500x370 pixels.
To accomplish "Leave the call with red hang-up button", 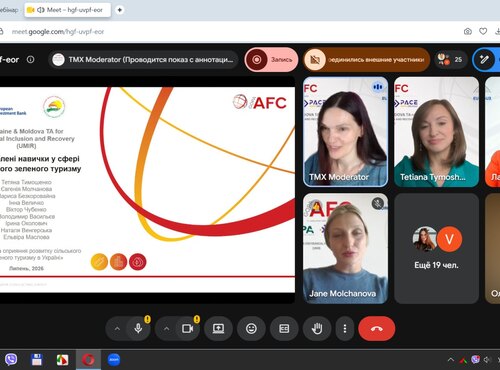I will pyautogui.click(x=377, y=329).
